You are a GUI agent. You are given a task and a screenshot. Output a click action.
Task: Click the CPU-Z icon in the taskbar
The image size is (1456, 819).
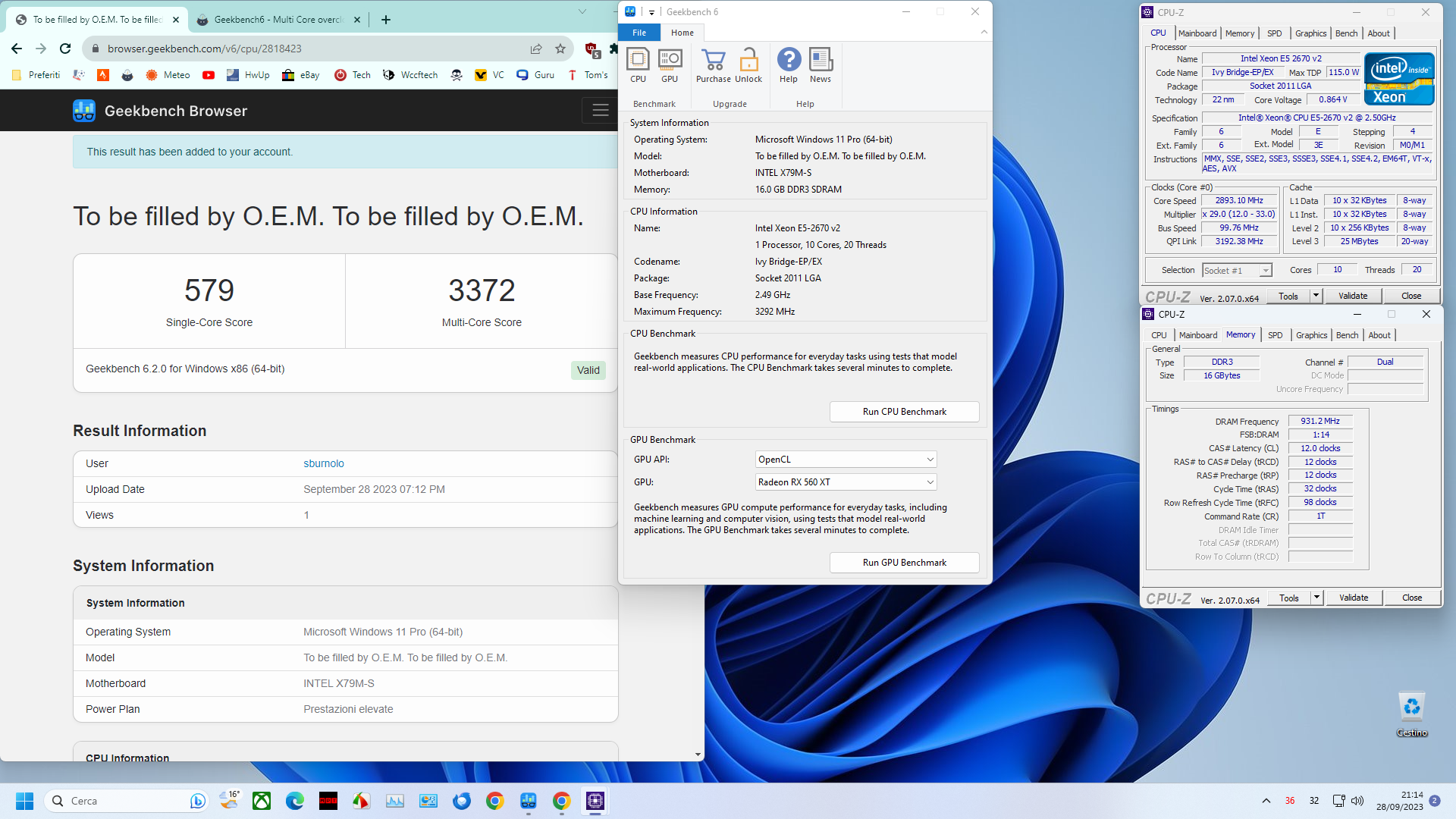click(x=595, y=801)
